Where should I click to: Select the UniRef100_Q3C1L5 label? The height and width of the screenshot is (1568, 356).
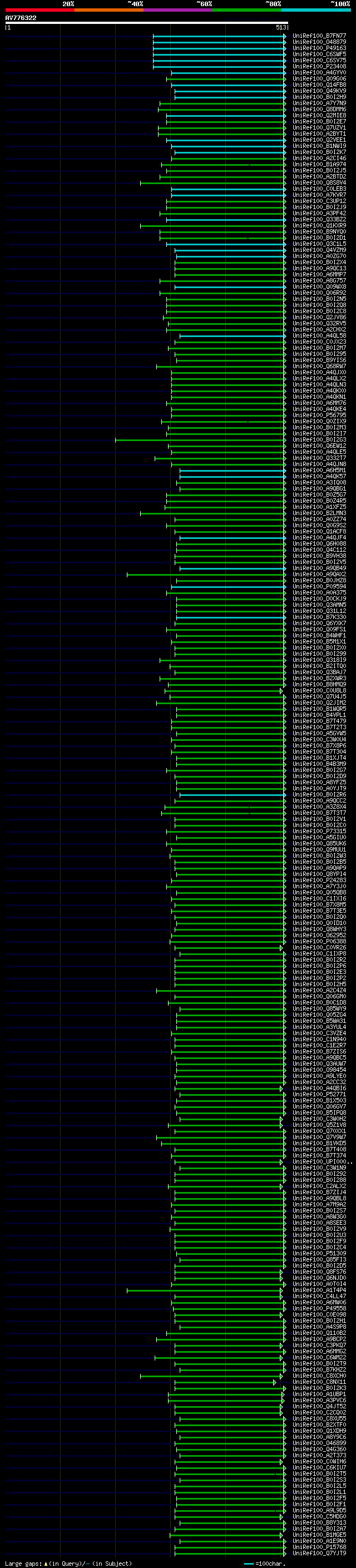click(319, 244)
